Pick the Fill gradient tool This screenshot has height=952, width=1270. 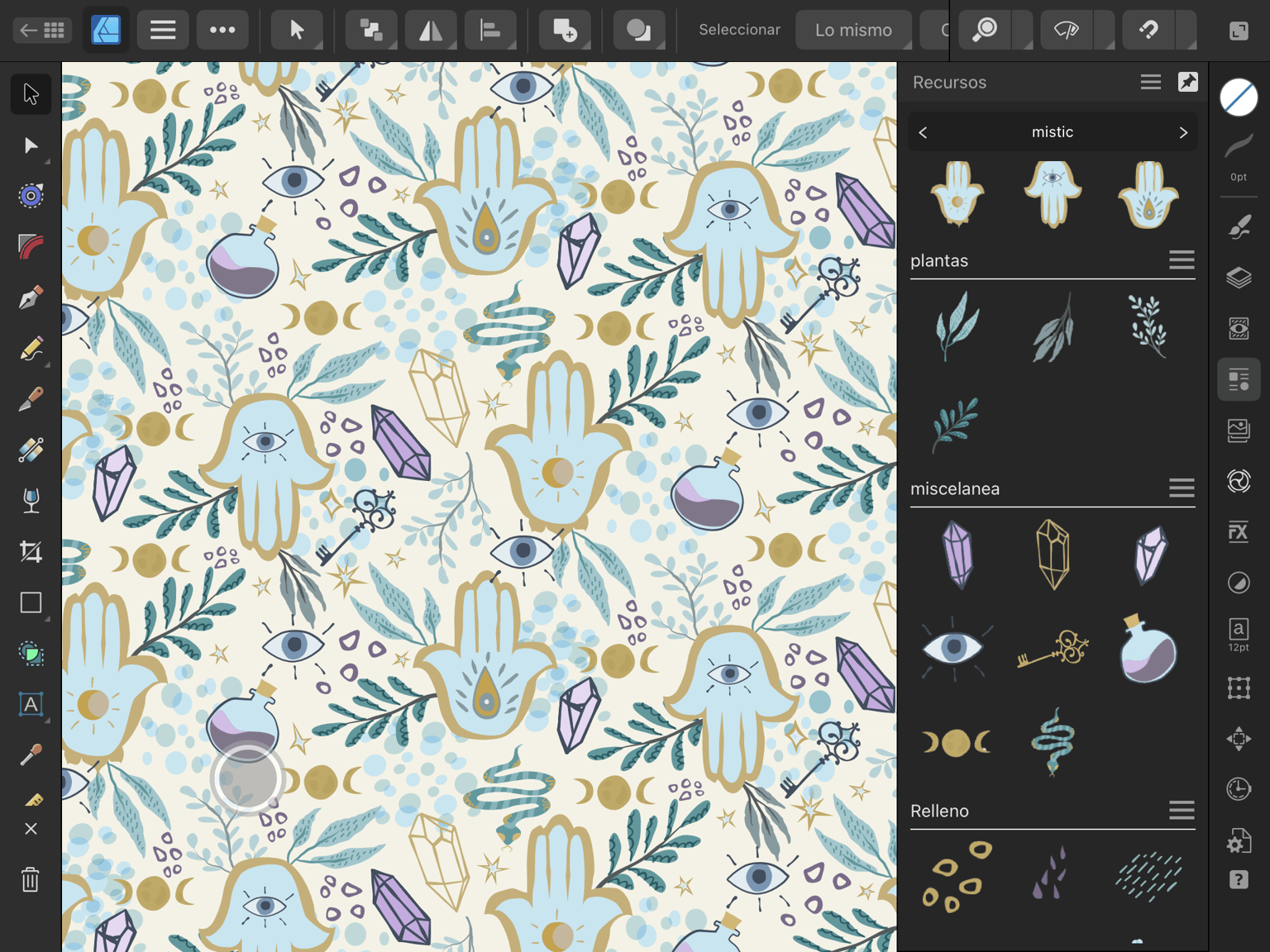coord(31,450)
